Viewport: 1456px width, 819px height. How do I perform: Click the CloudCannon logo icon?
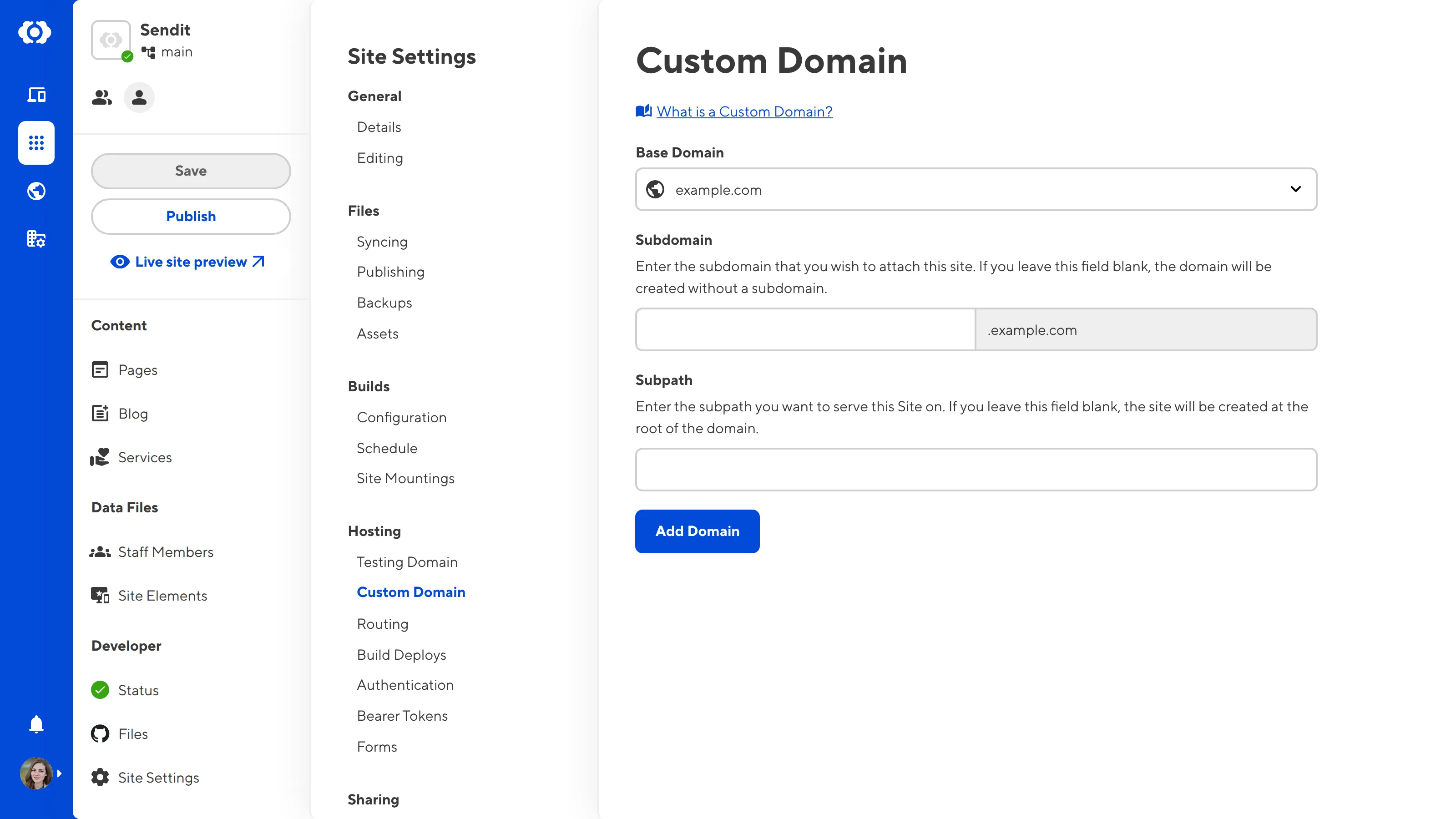click(x=35, y=32)
